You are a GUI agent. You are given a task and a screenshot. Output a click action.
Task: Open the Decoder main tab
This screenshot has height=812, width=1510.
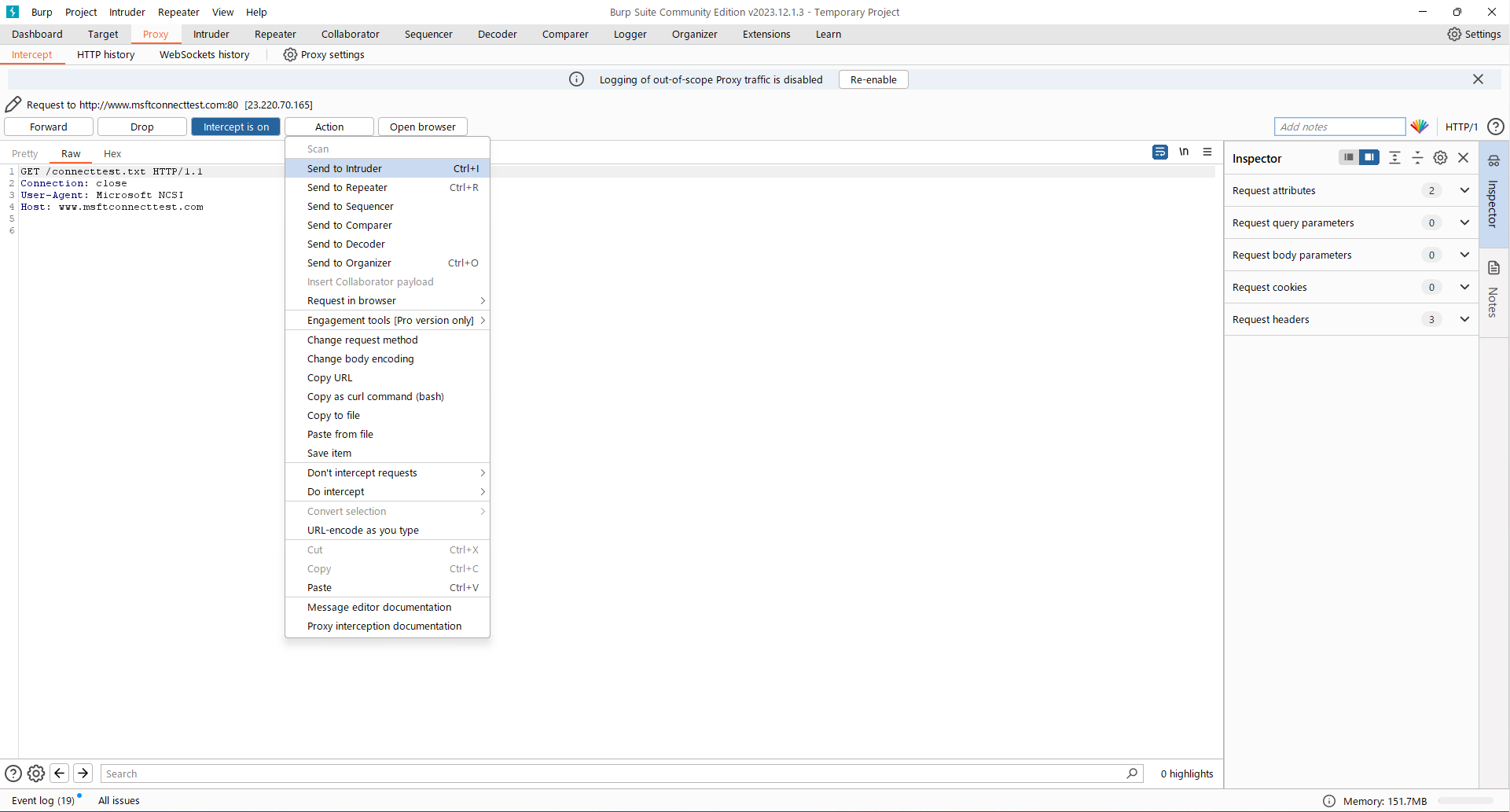tap(498, 34)
